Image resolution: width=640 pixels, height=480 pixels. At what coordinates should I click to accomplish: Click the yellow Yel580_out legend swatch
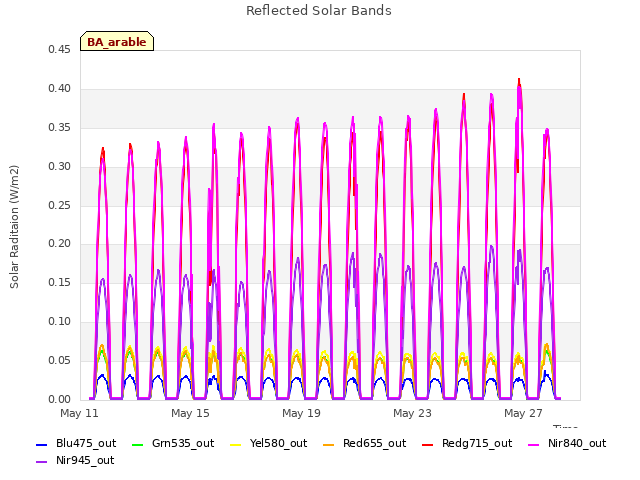coord(236,444)
